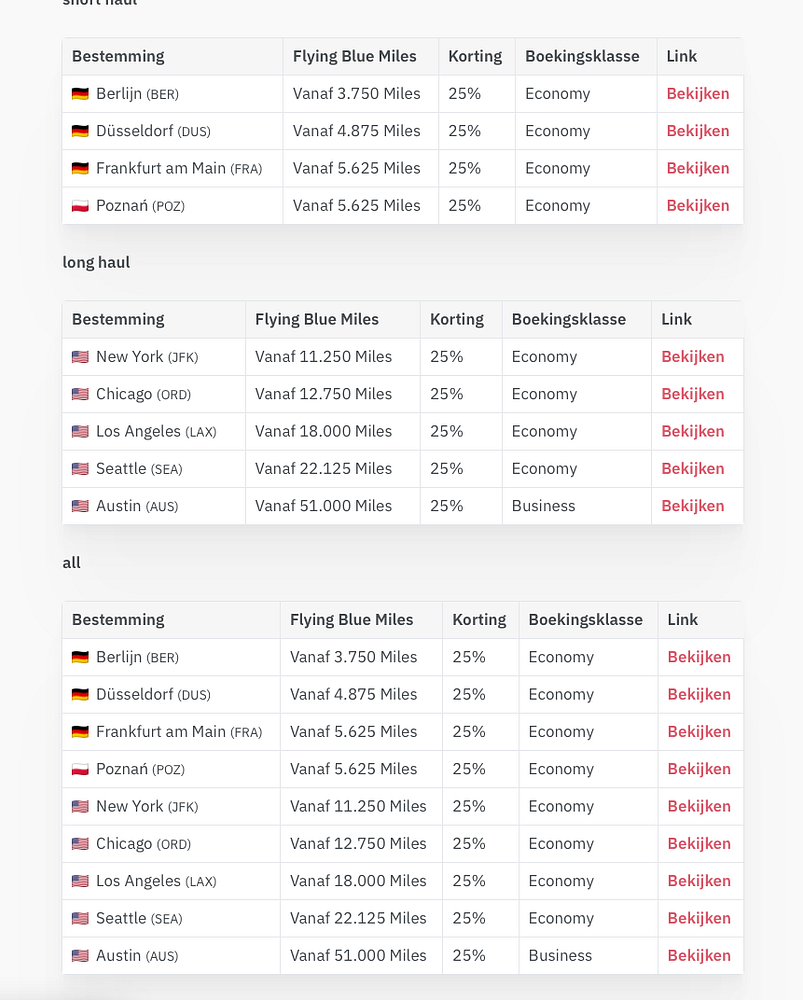
Task: Click the Bestemming header in the short haul table
Action: click(118, 57)
